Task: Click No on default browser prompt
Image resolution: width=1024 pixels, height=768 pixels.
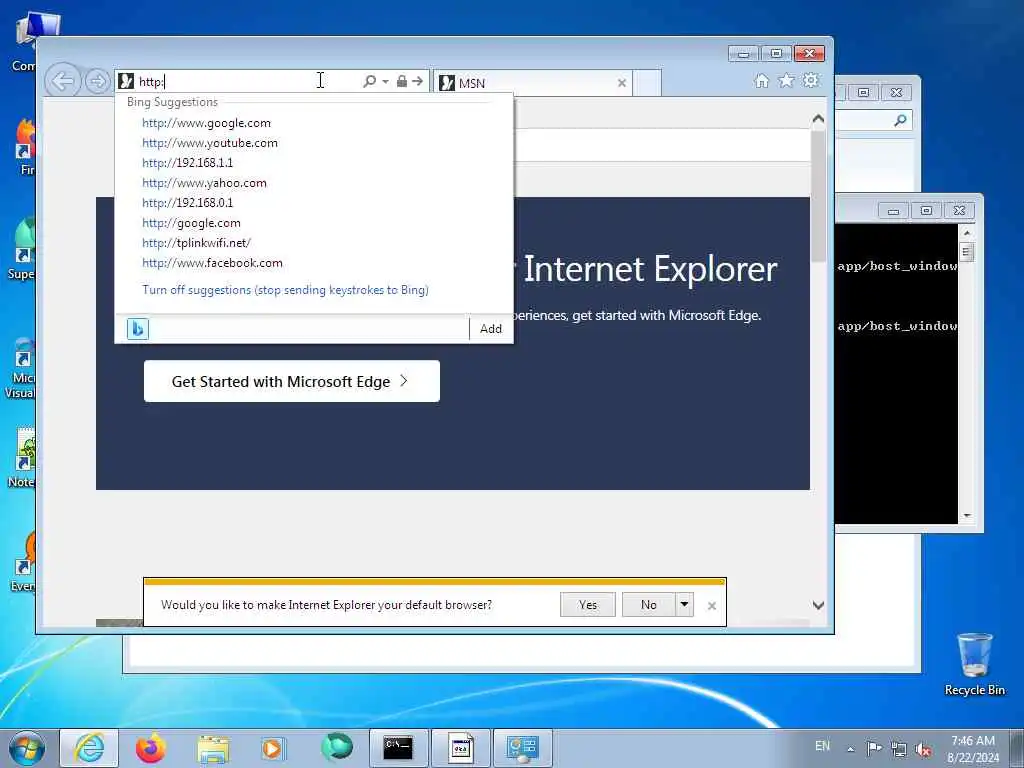Action: [x=648, y=605]
